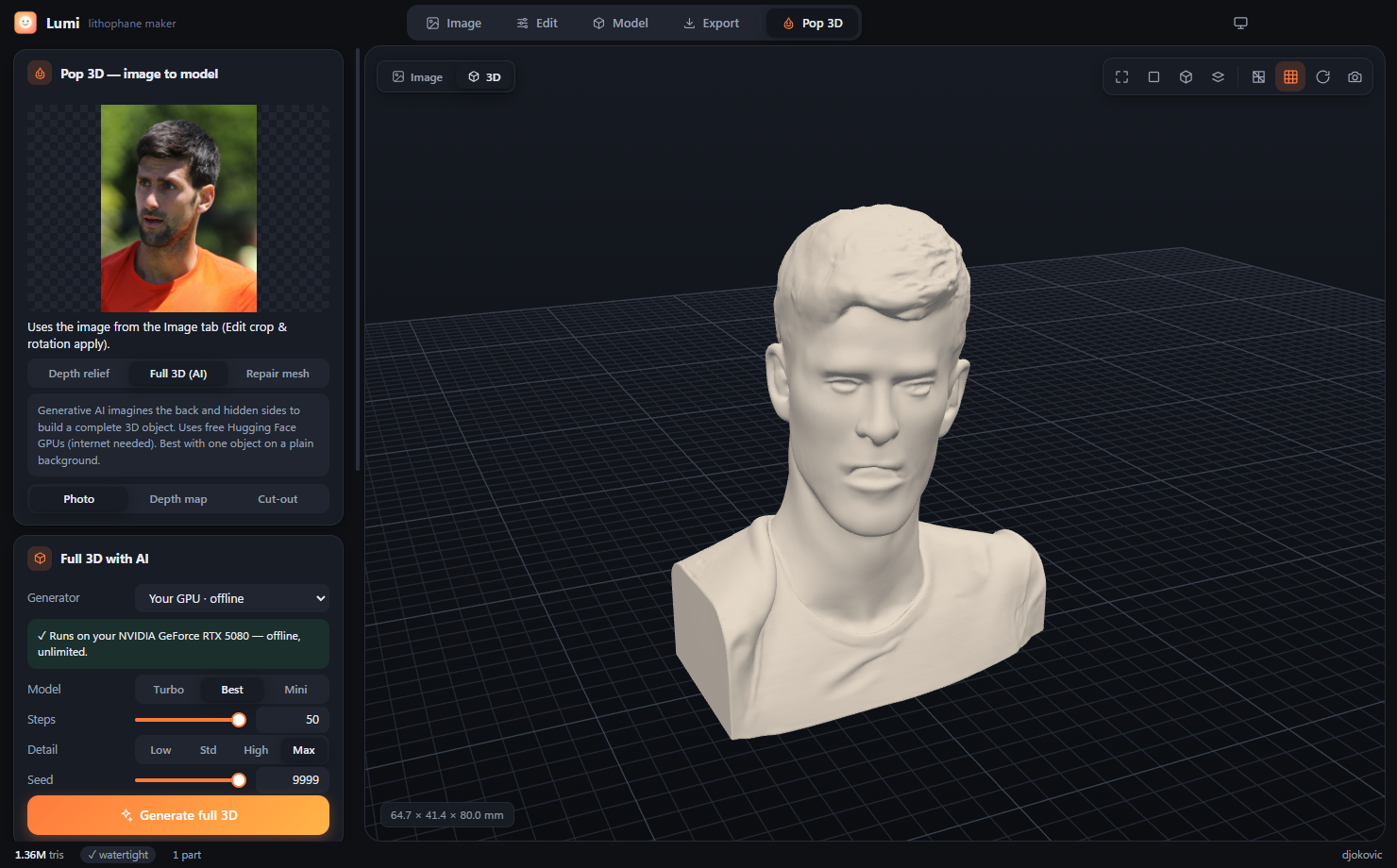Image resolution: width=1397 pixels, height=868 pixels.
Task: Take a snapshot with the camera icon
Action: coord(1355,77)
